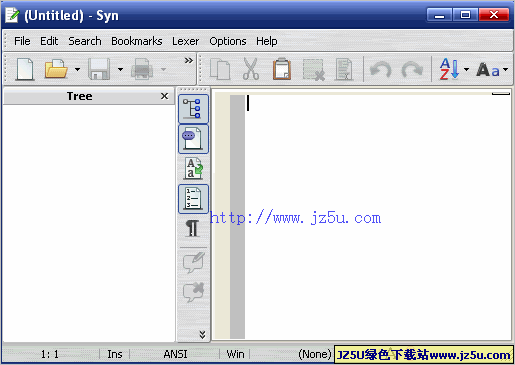The height and width of the screenshot is (365, 515).
Task: Change case with the Aa icon
Action: coord(488,70)
